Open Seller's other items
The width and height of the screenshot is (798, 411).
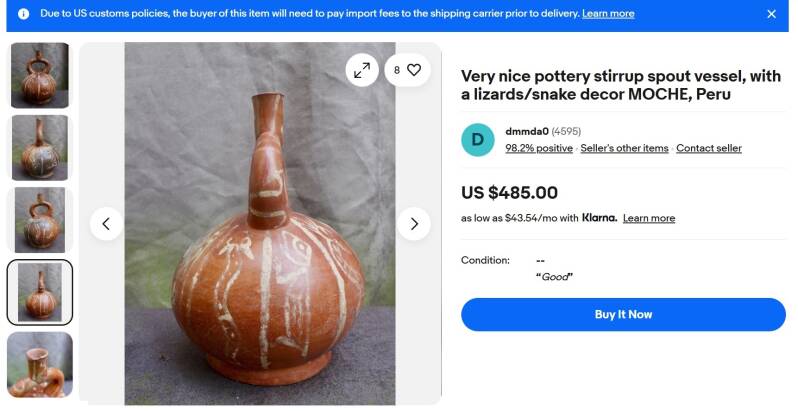click(x=624, y=148)
